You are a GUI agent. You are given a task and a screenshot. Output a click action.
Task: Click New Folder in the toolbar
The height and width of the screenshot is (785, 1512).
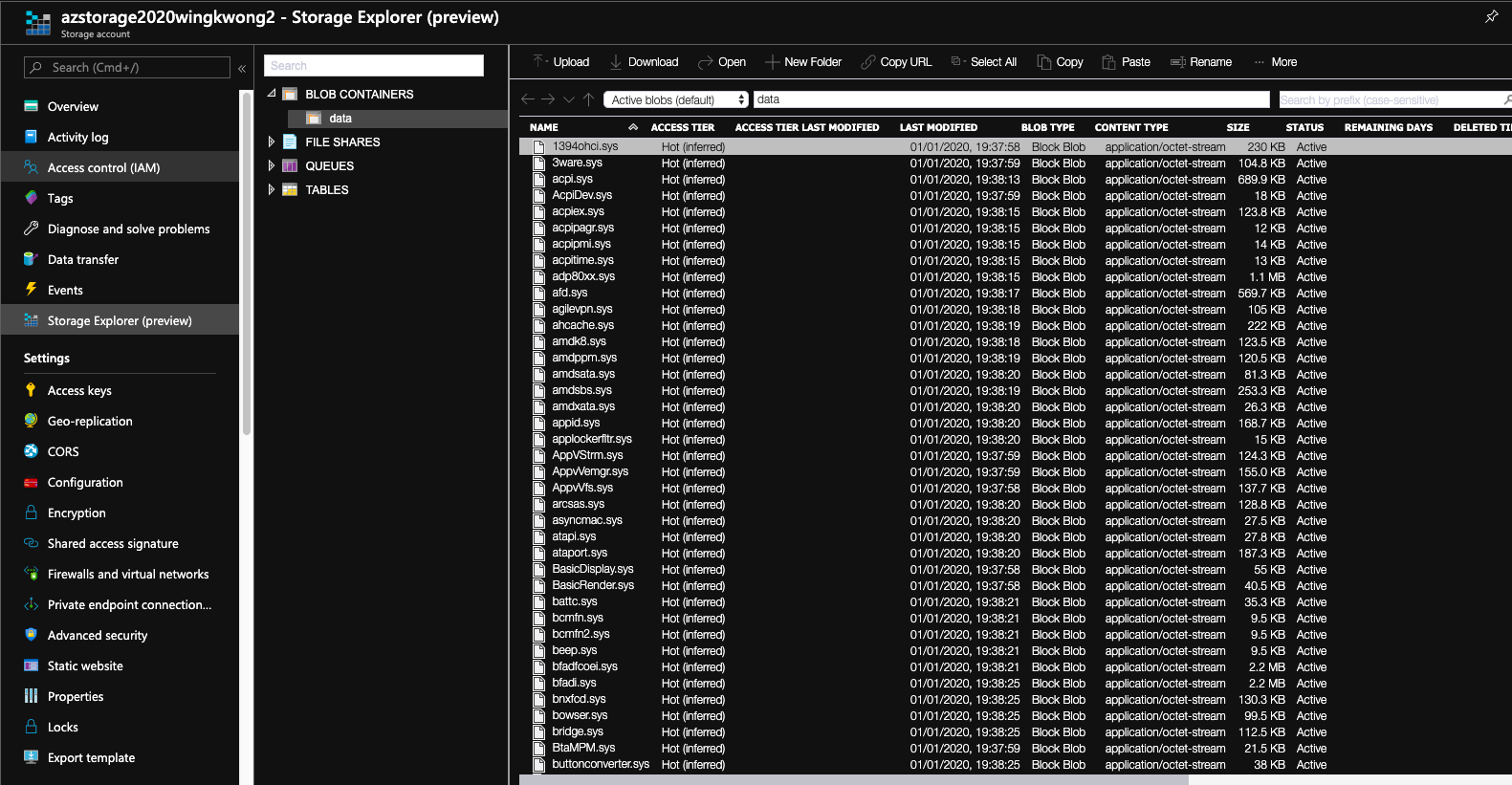(803, 62)
